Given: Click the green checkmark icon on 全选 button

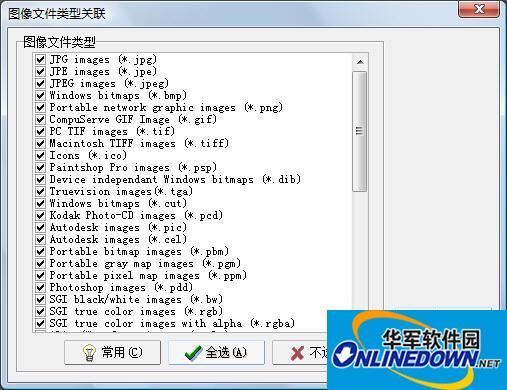Looking at the screenshot, I should [193, 353].
